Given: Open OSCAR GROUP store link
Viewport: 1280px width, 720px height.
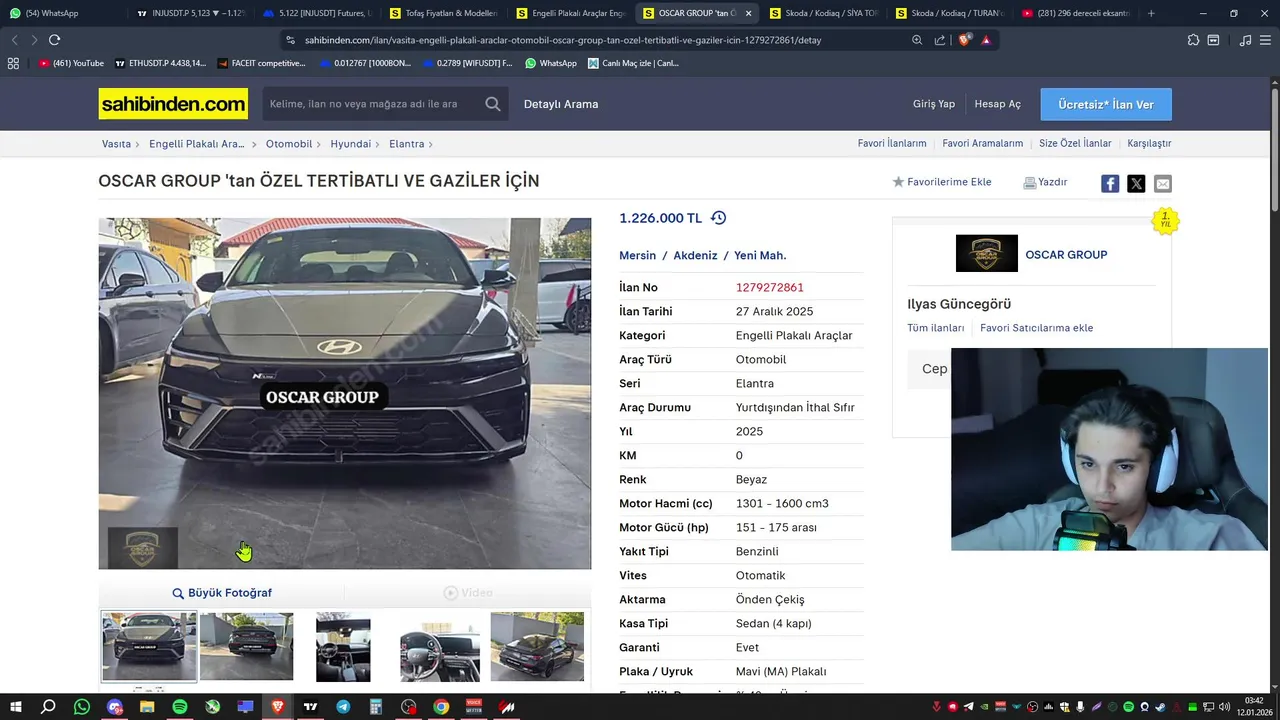Looking at the screenshot, I should click(1066, 255).
